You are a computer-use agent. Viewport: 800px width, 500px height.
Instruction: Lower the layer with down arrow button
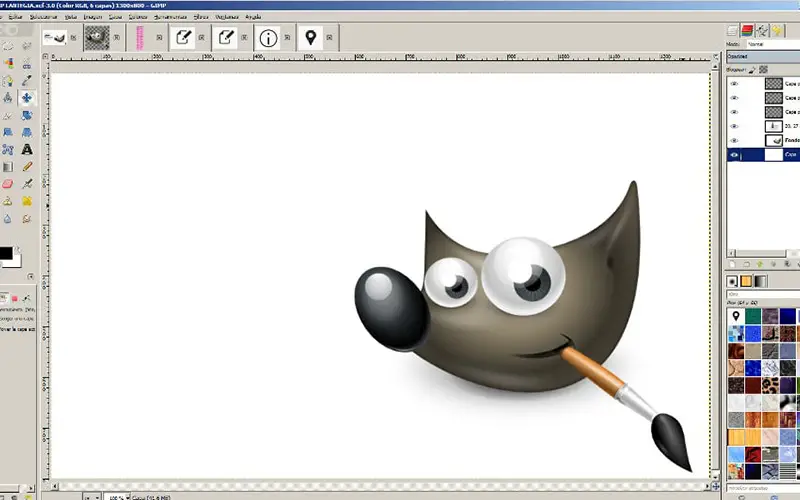pos(773,264)
